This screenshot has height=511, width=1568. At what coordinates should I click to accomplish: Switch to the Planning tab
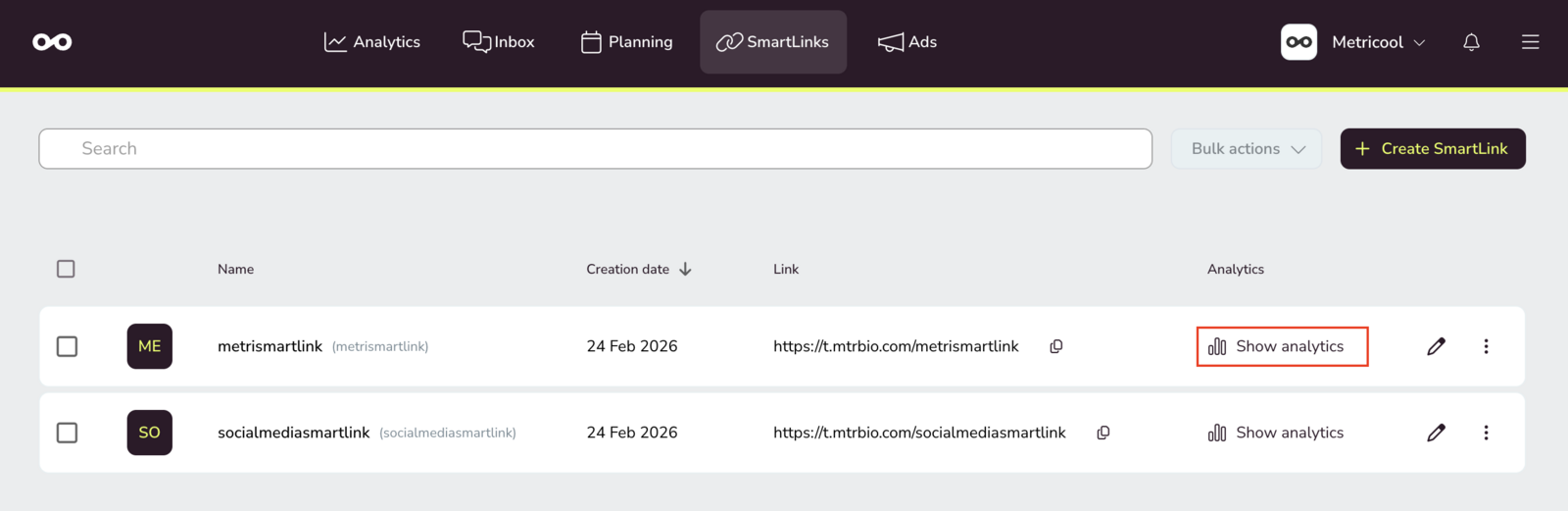pyautogui.click(x=627, y=42)
